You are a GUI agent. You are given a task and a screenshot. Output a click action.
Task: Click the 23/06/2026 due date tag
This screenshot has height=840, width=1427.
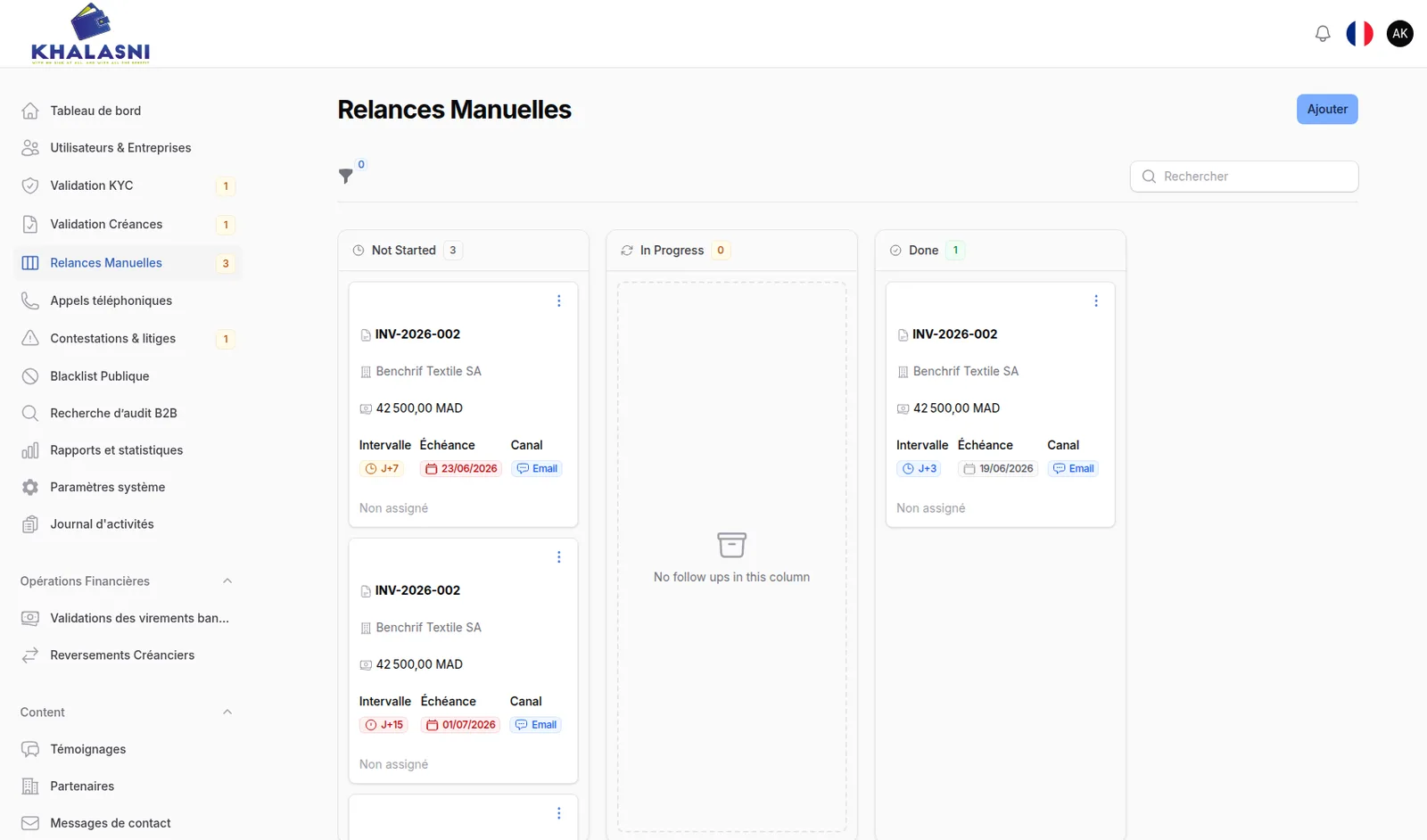[x=461, y=469]
